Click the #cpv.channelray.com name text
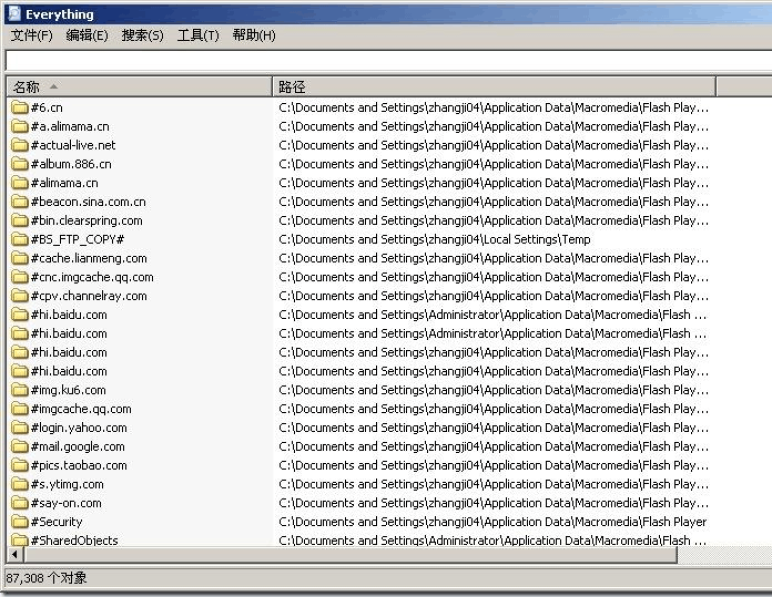Image resolution: width=772 pixels, height=597 pixels. (89, 296)
